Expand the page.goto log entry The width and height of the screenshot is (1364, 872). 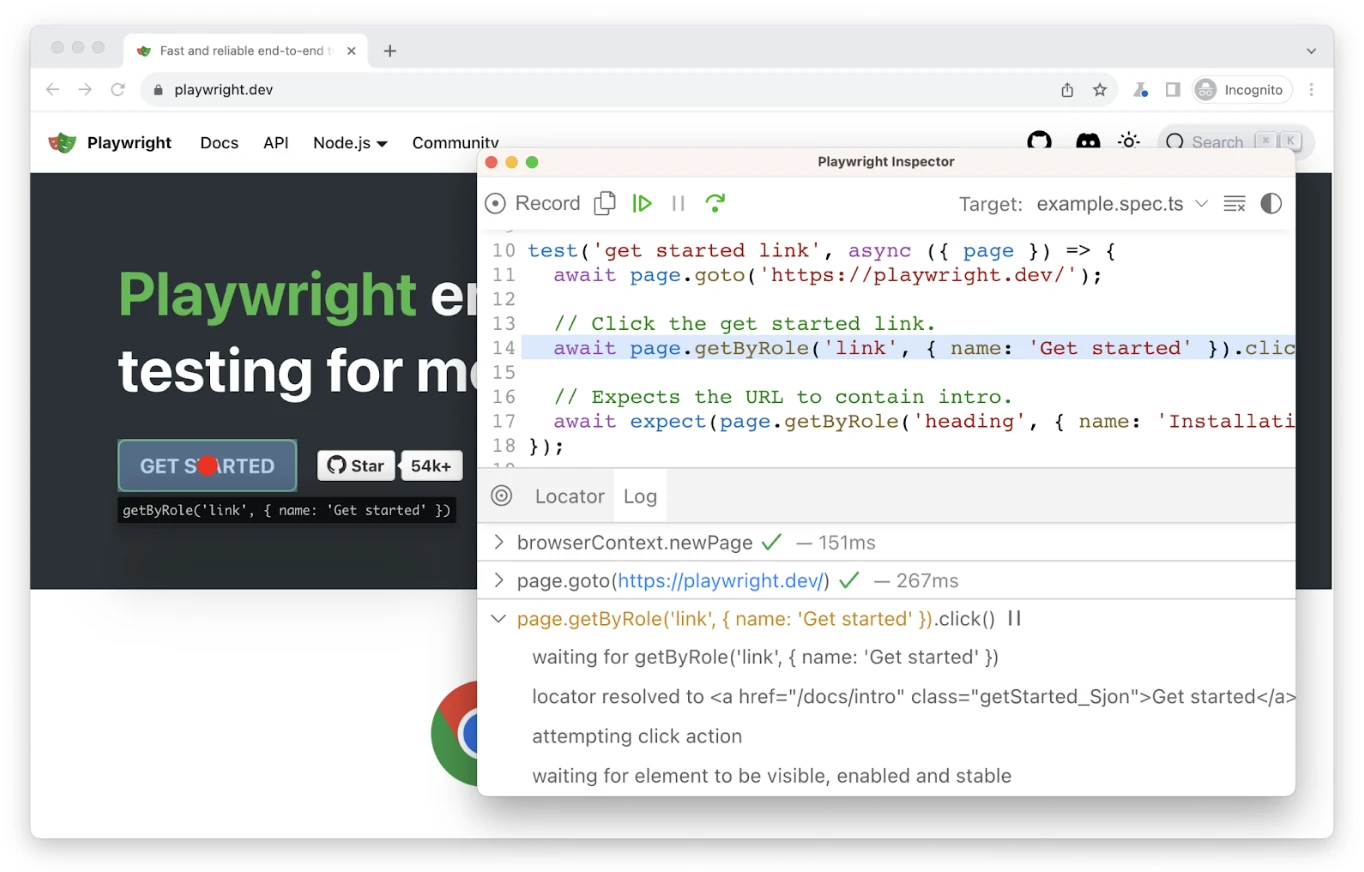click(x=499, y=581)
